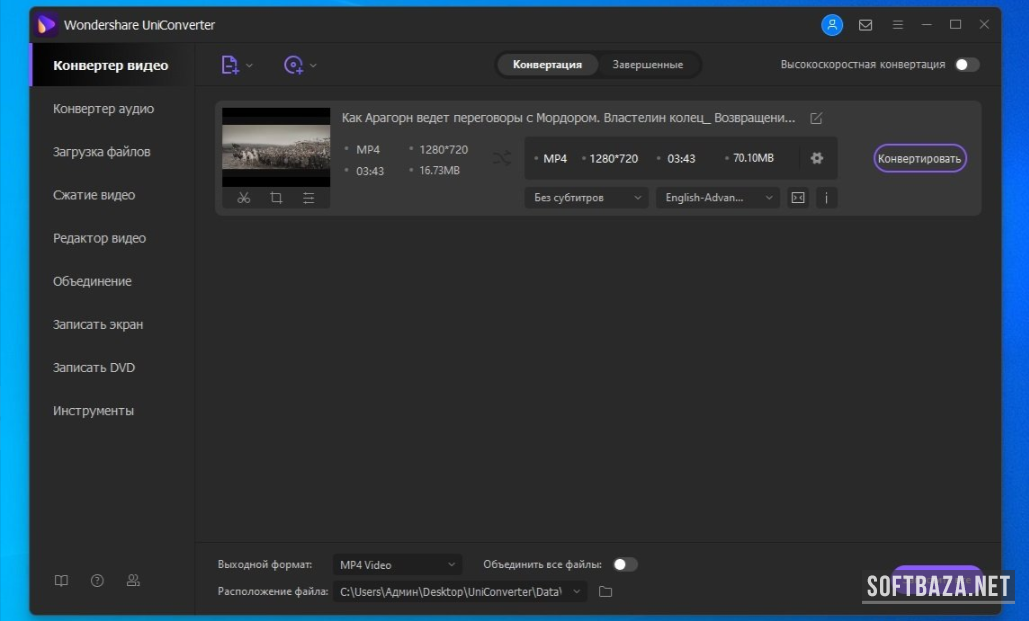Switch to the 'Завершенные' tab
Screen dimensions: 1029x621
[x=648, y=65]
